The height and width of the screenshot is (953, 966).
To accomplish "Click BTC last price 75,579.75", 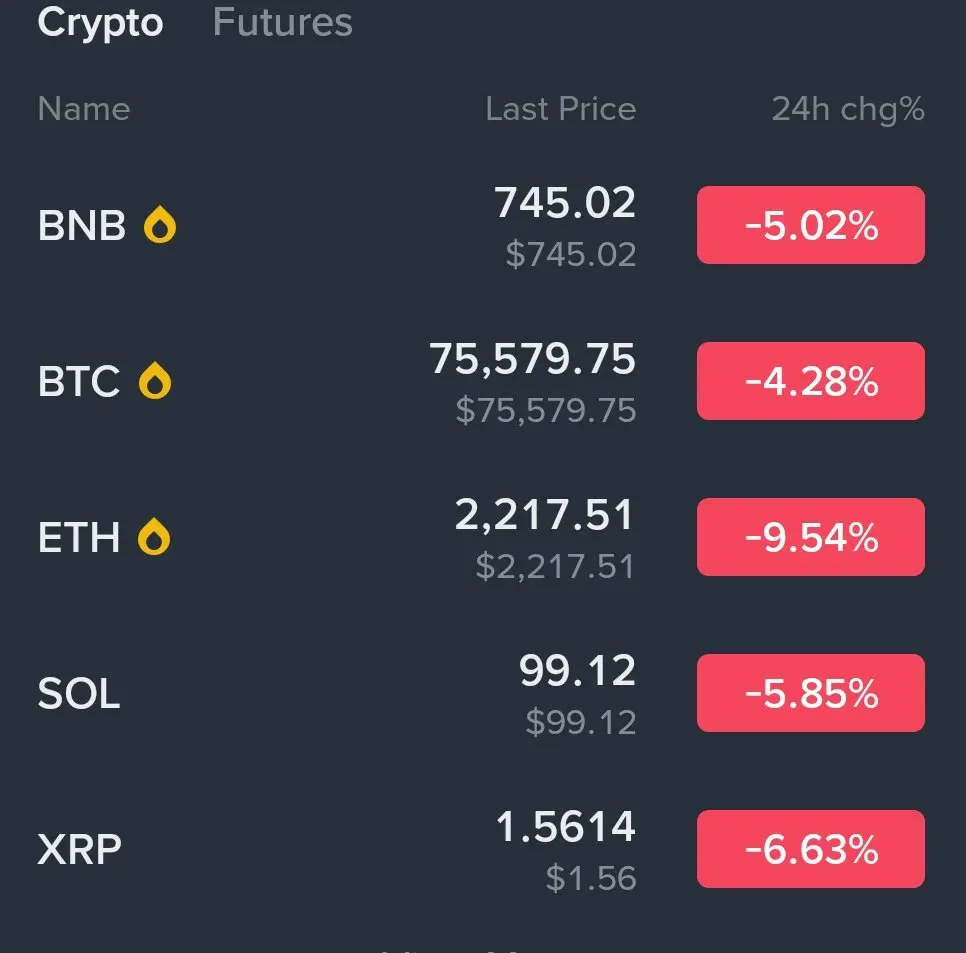I will tap(532, 359).
